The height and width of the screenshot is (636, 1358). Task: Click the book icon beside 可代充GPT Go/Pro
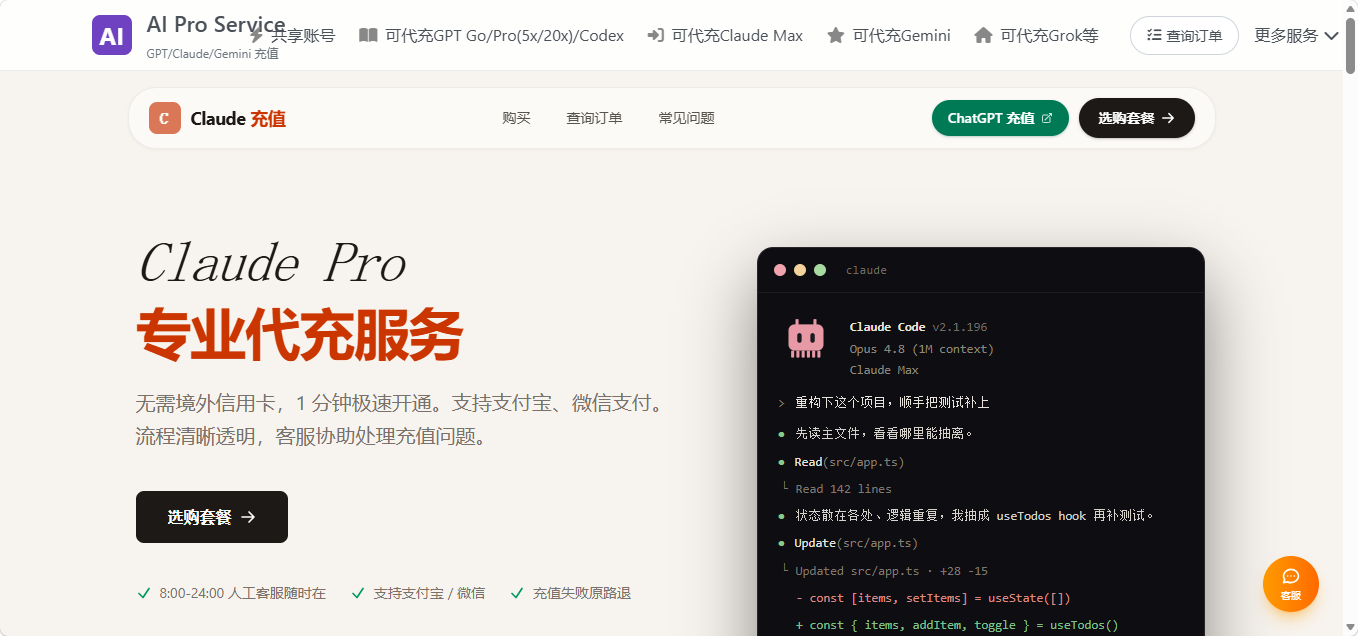368,35
